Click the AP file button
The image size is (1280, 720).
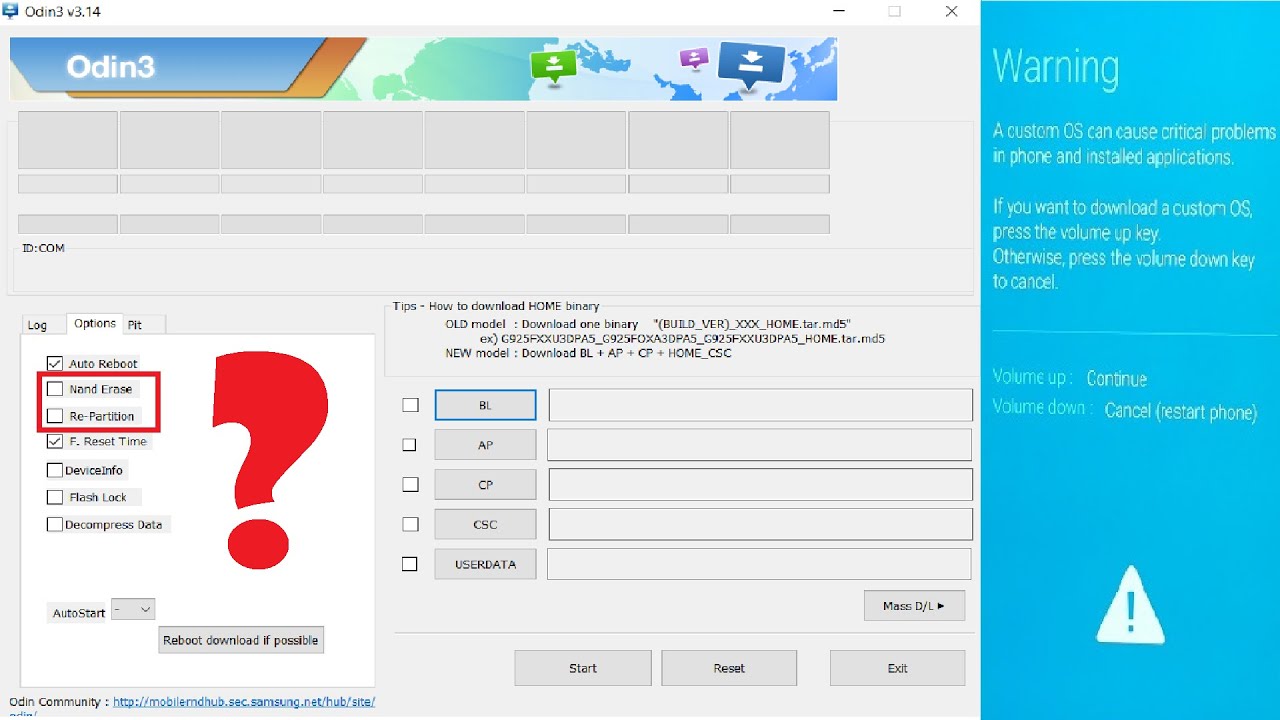[485, 445]
